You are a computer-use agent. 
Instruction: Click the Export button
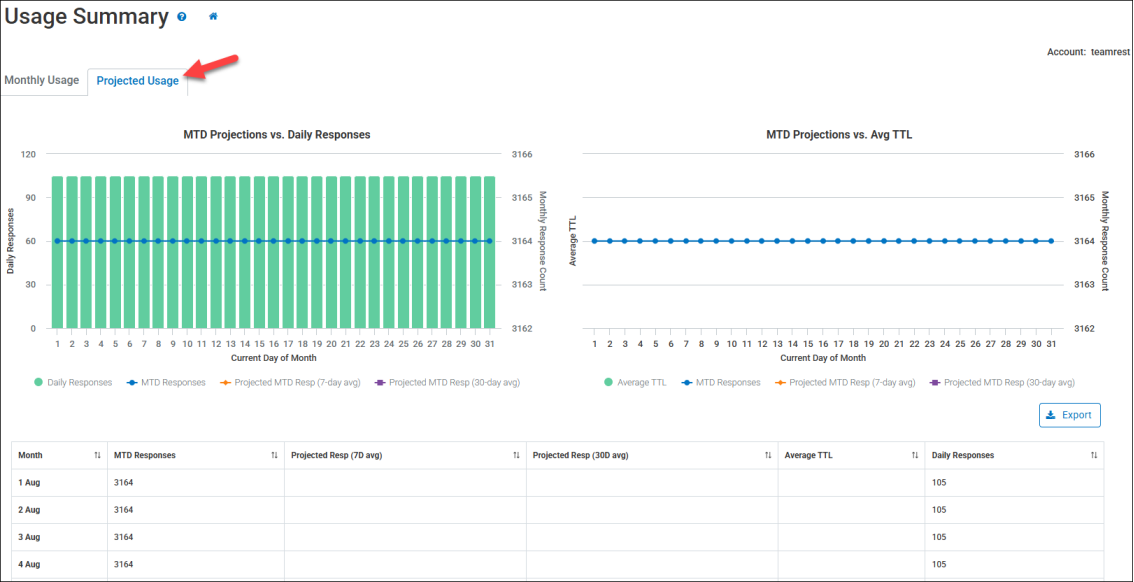[x=1069, y=415]
